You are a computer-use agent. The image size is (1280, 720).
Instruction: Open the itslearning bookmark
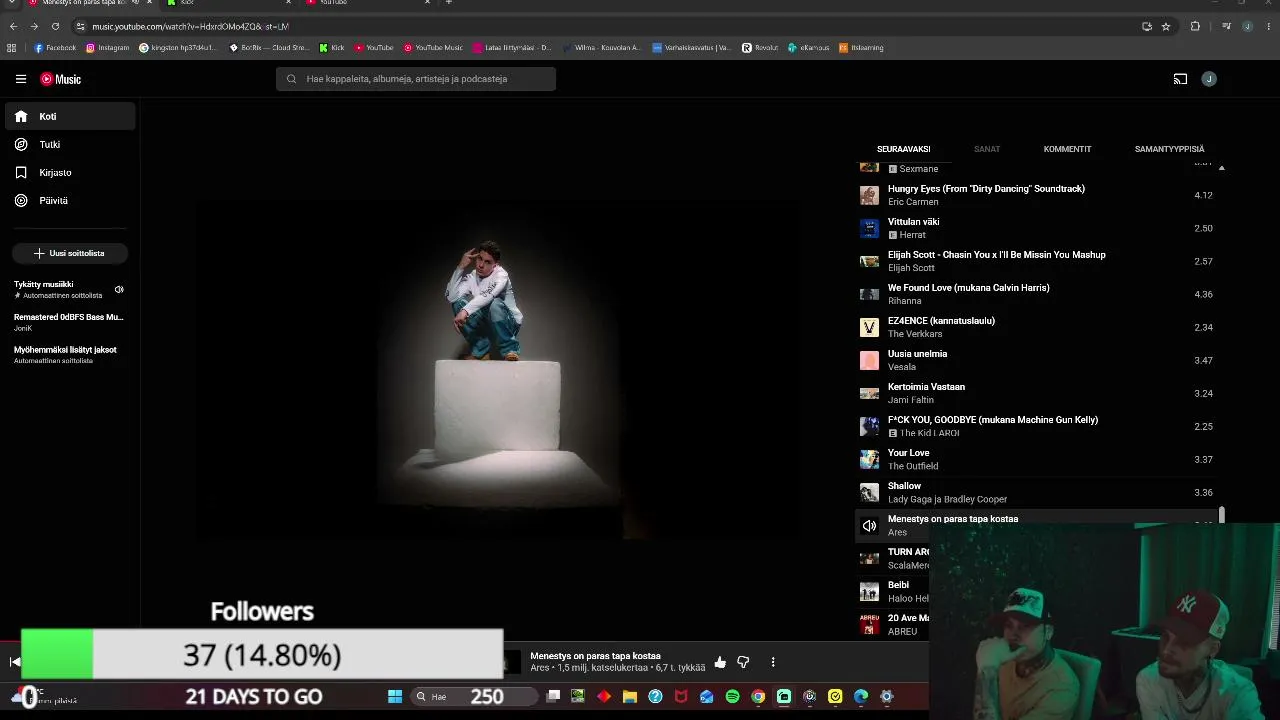(861, 48)
